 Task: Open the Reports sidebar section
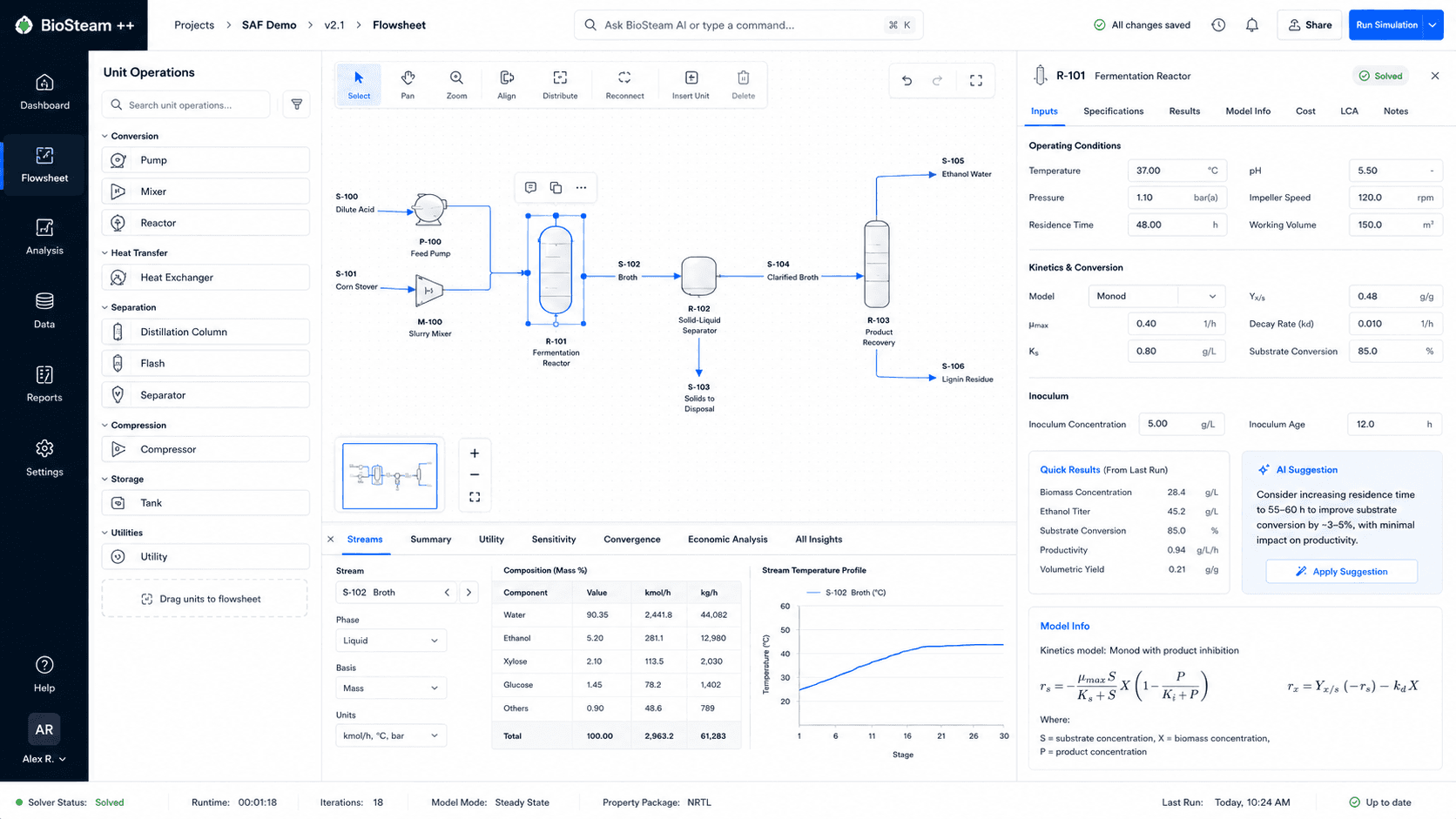[44, 384]
